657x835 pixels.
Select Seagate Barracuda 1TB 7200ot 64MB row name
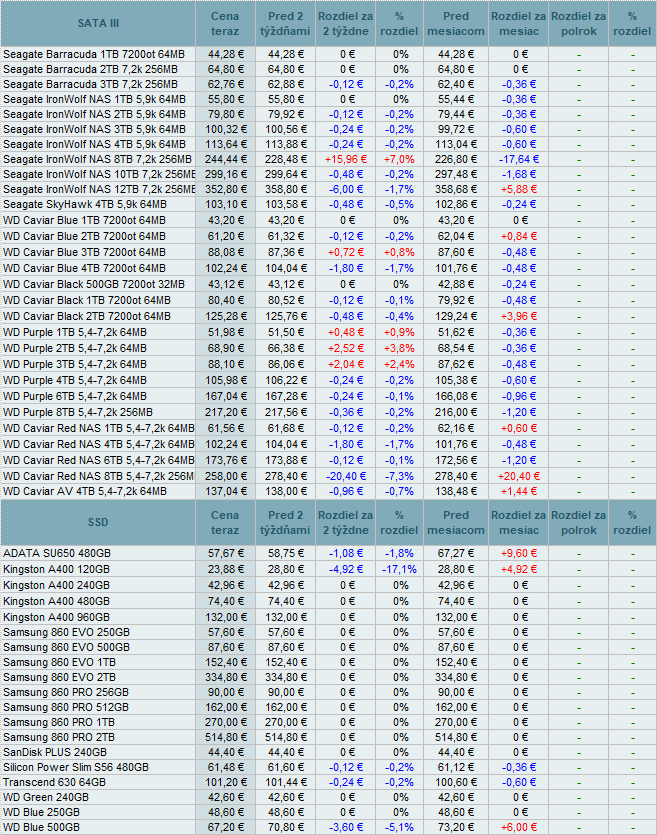(x=94, y=54)
